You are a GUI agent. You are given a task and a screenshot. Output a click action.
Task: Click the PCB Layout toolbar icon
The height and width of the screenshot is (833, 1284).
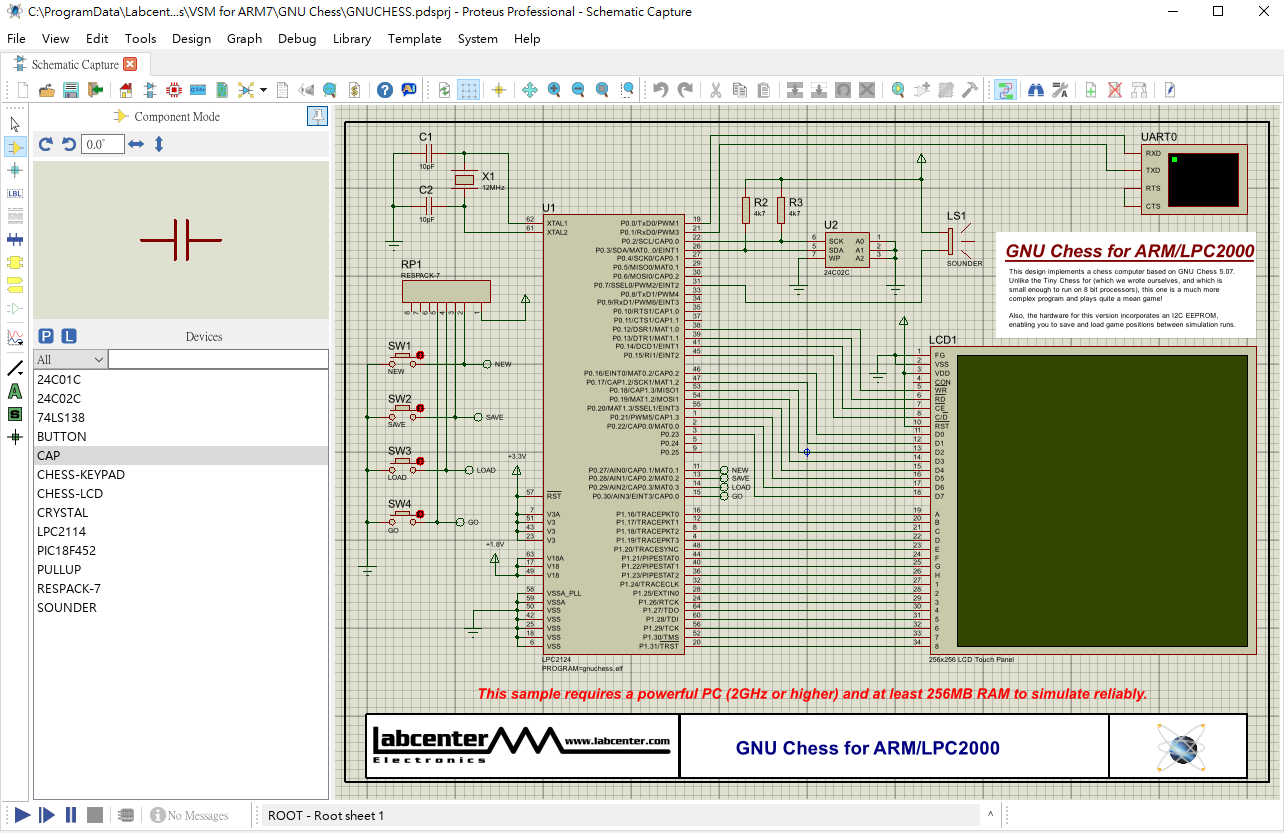click(x=173, y=90)
